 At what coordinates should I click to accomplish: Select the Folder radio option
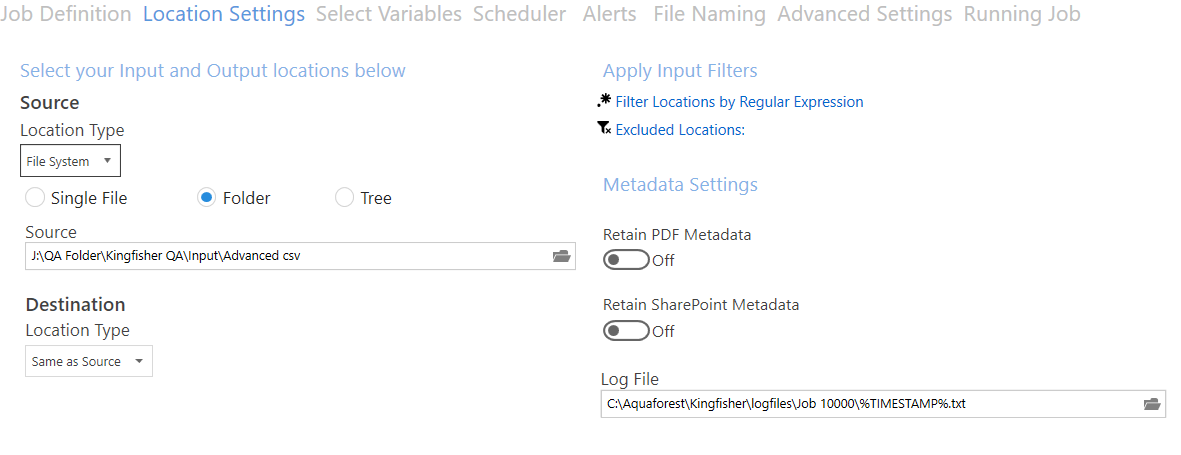click(206, 198)
